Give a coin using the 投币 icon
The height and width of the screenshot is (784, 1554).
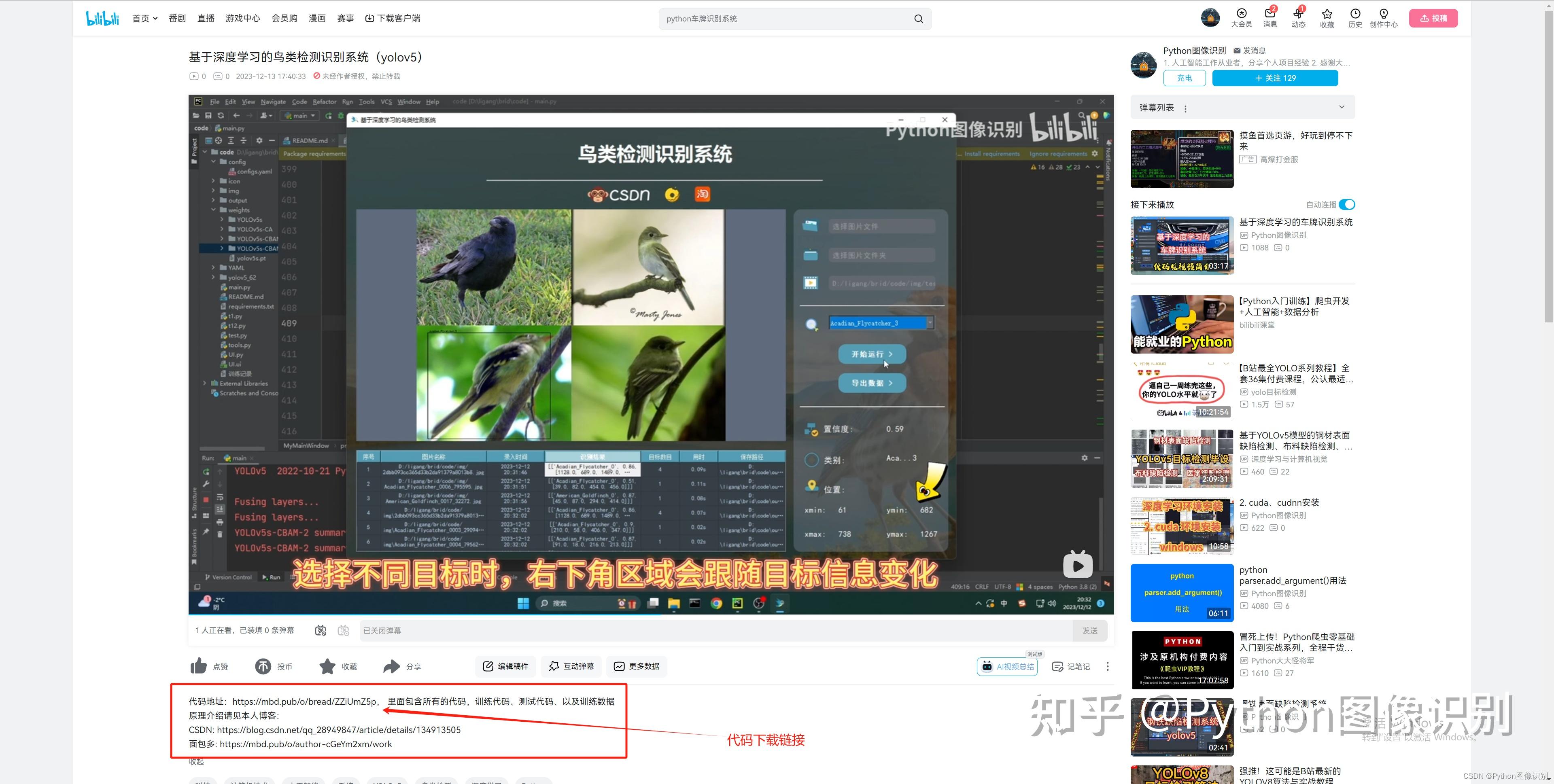pyautogui.click(x=263, y=666)
